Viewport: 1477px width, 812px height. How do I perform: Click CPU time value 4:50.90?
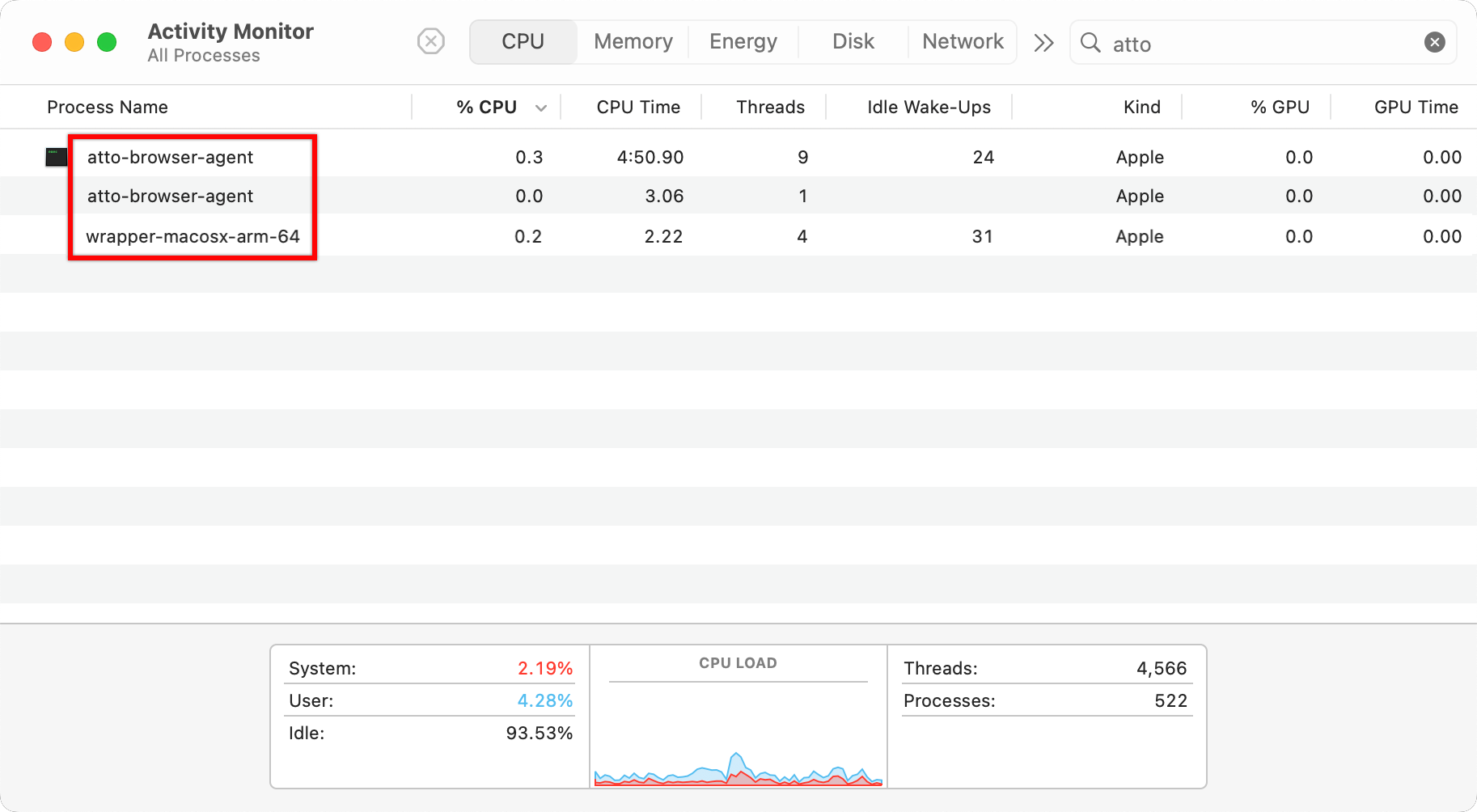tap(650, 157)
